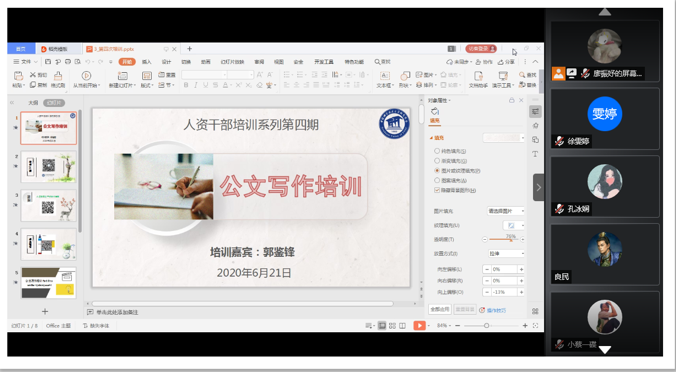Click the zoom slider handle in the status bar
The width and height of the screenshot is (676, 372).
click(x=486, y=326)
